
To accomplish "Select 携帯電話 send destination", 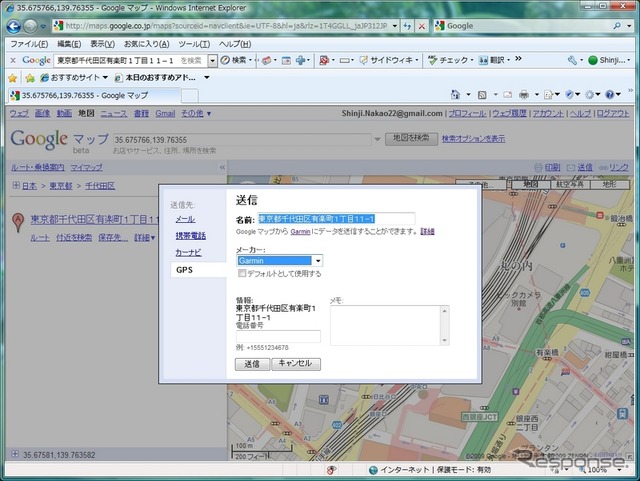I will pos(191,236).
